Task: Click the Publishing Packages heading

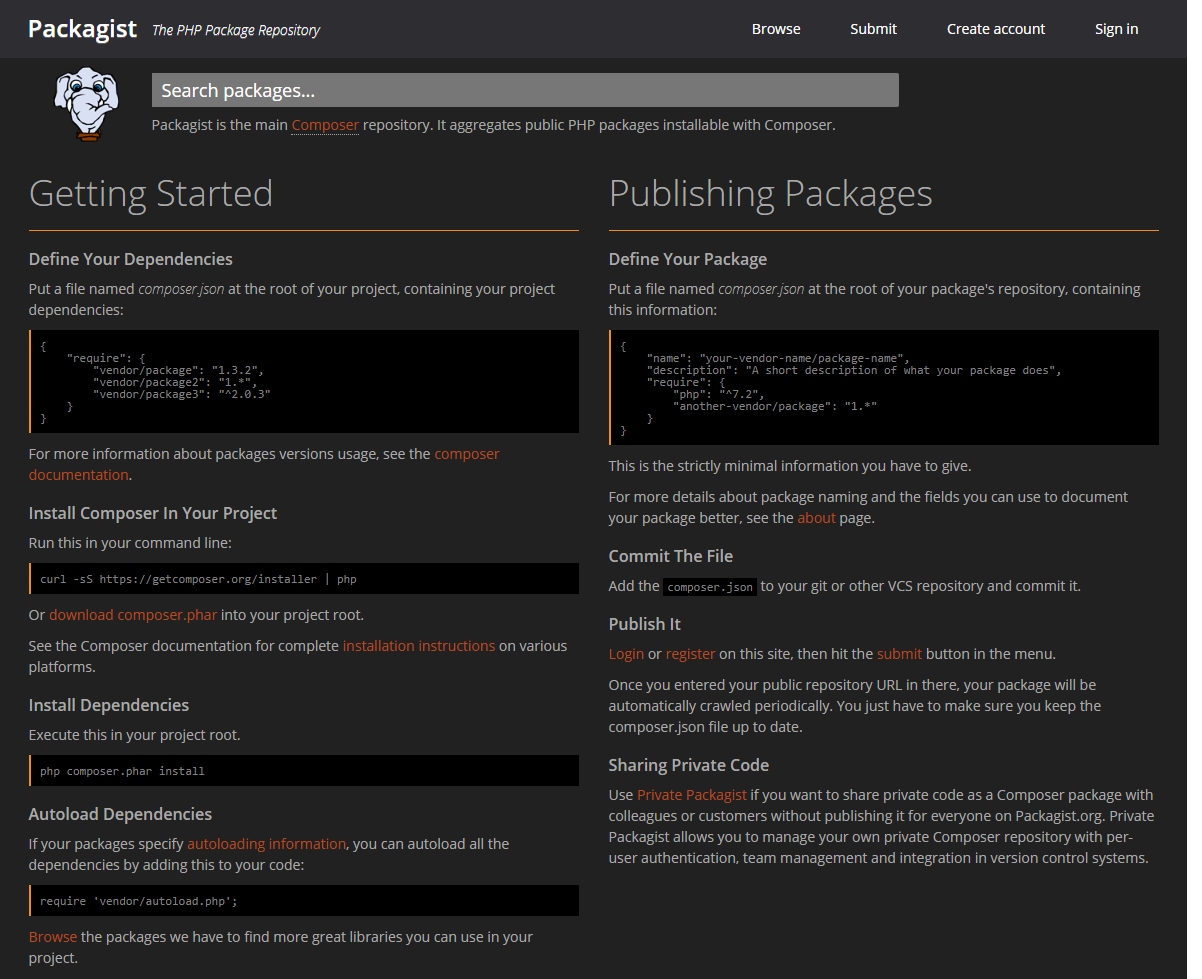Action: point(771,193)
